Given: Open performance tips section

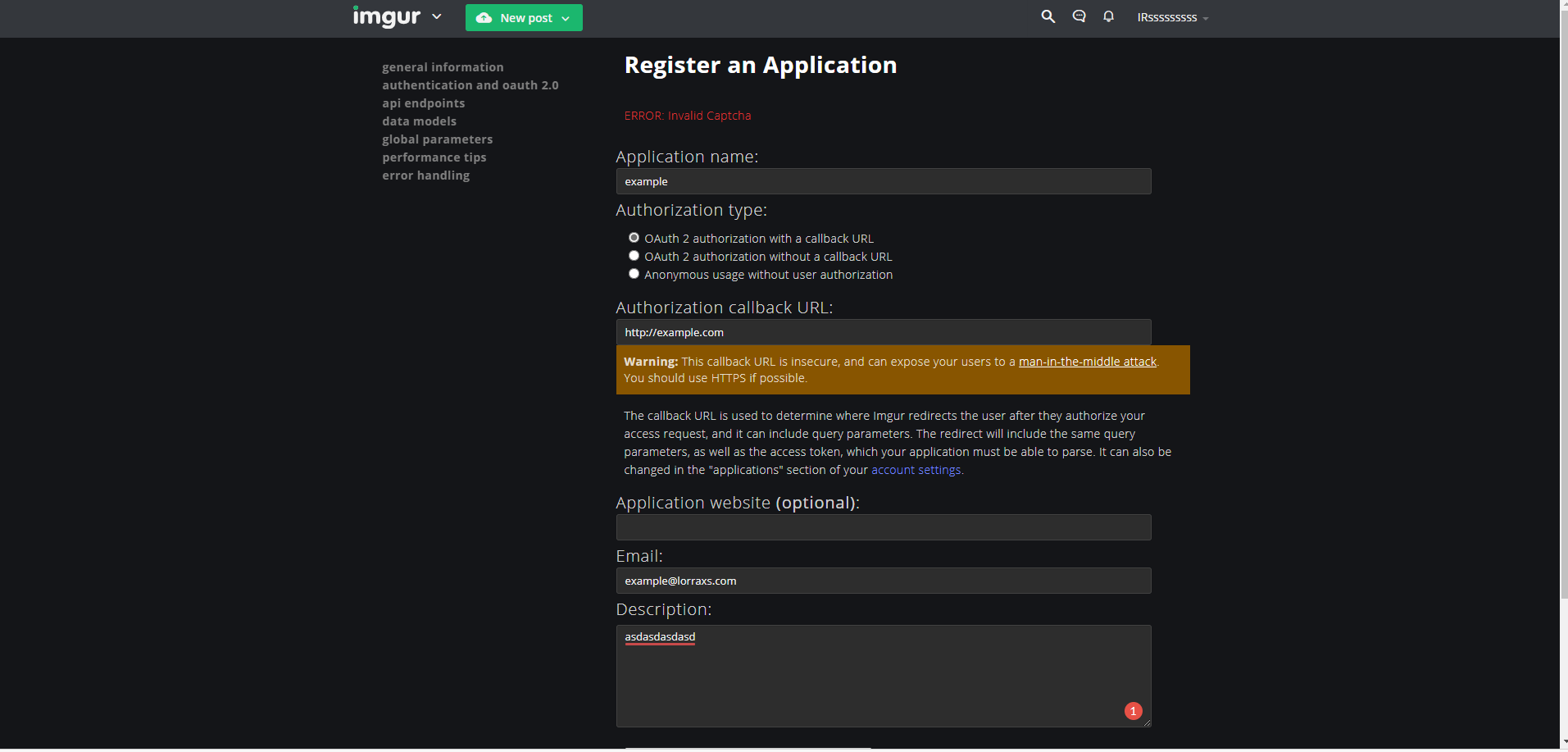Looking at the screenshot, I should tap(434, 157).
